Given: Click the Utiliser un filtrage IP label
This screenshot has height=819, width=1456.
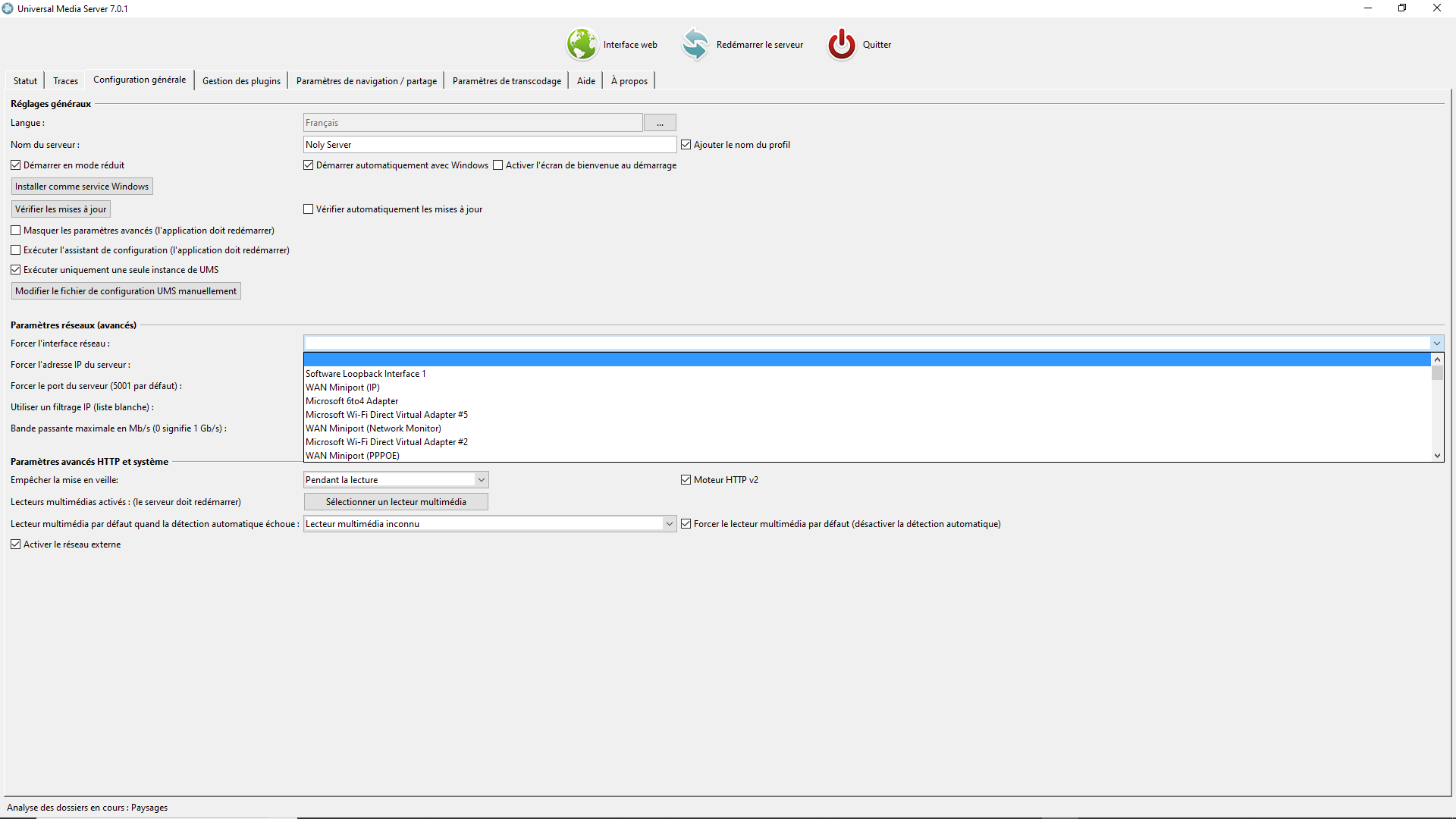Looking at the screenshot, I should tap(82, 407).
